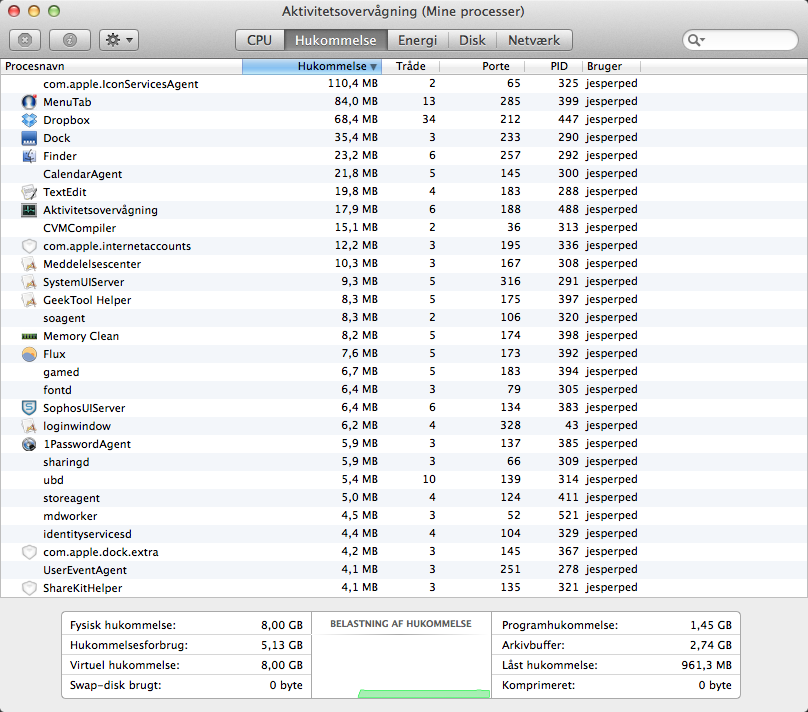The height and width of the screenshot is (712, 808).
Task: Select the mdworker process row
Action: [404, 516]
